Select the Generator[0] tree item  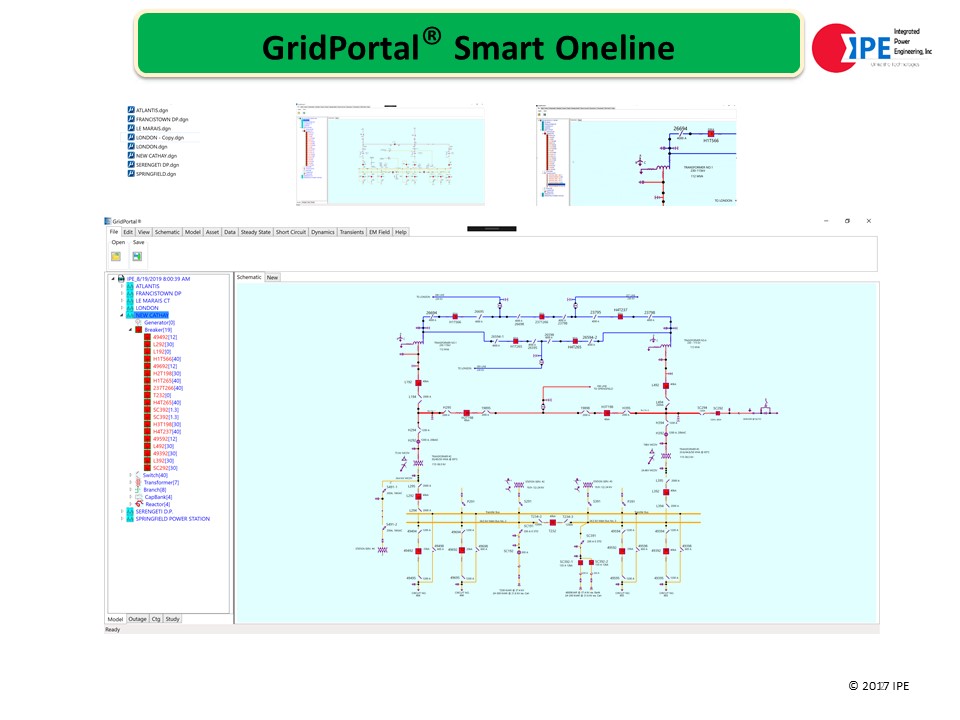pos(160,323)
